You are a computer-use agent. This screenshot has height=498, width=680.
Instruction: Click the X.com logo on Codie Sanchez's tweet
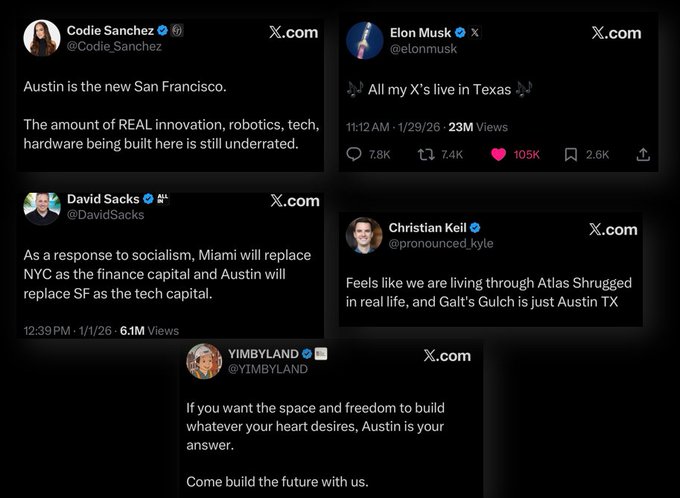click(x=294, y=32)
